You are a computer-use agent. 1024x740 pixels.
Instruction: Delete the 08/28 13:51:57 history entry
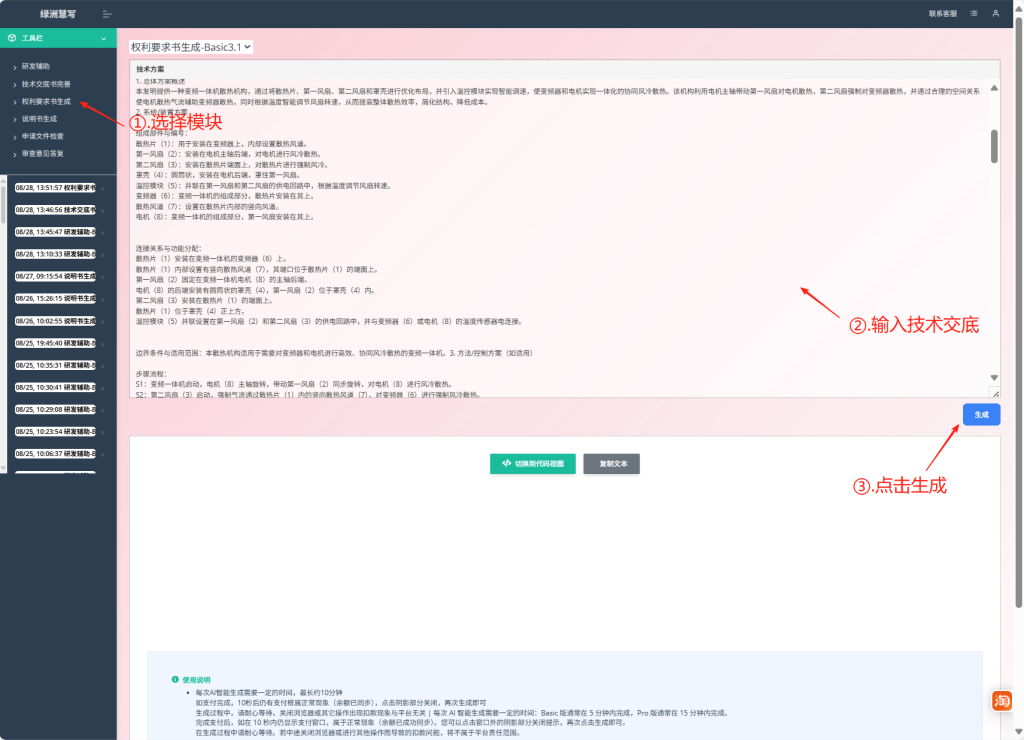pos(103,187)
